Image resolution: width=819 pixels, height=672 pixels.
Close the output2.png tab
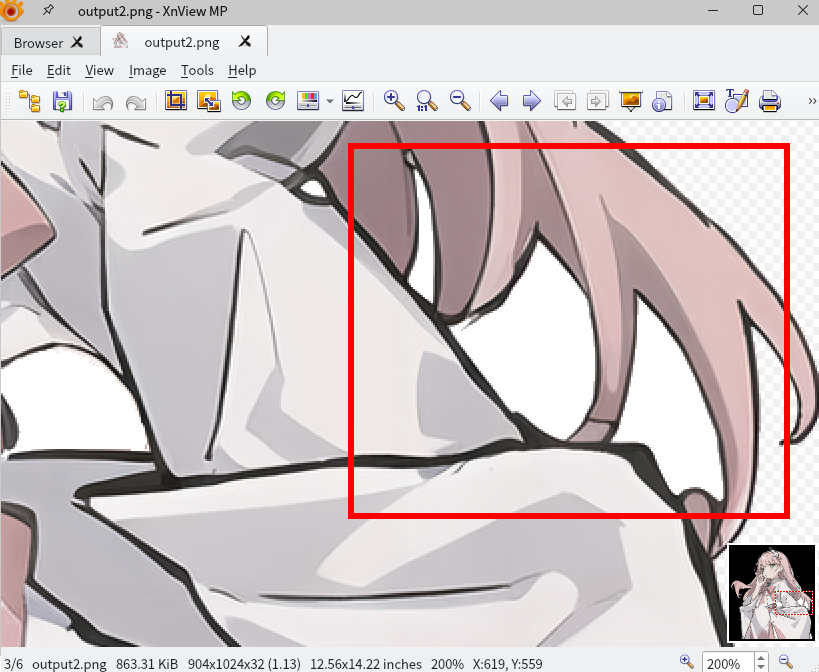[245, 41]
